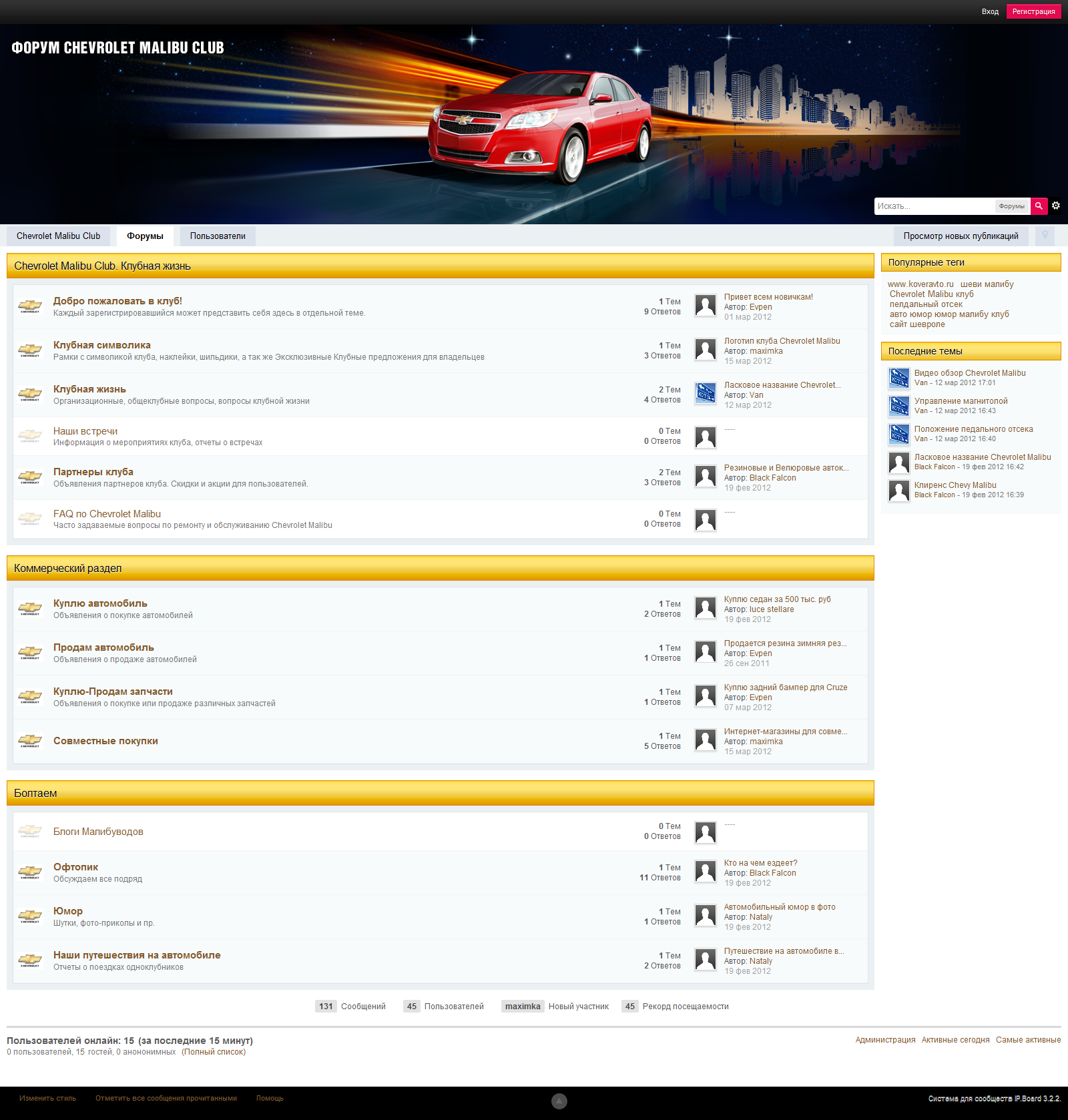The width and height of the screenshot is (1068, 1120).
Task: Click category header 'Коммерческий раздел'
Action: pyautogui.click(x=67, y=569)
